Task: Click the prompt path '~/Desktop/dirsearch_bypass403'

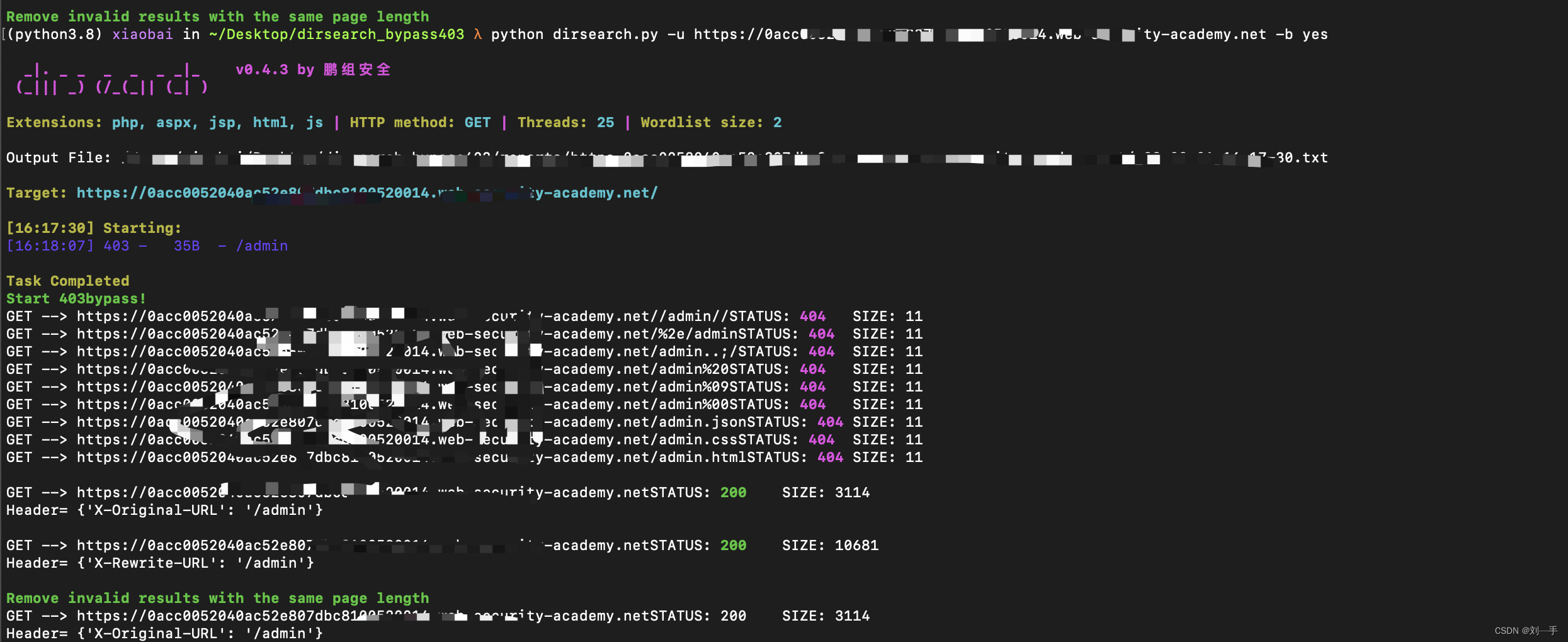Action: tap(336, 35)
